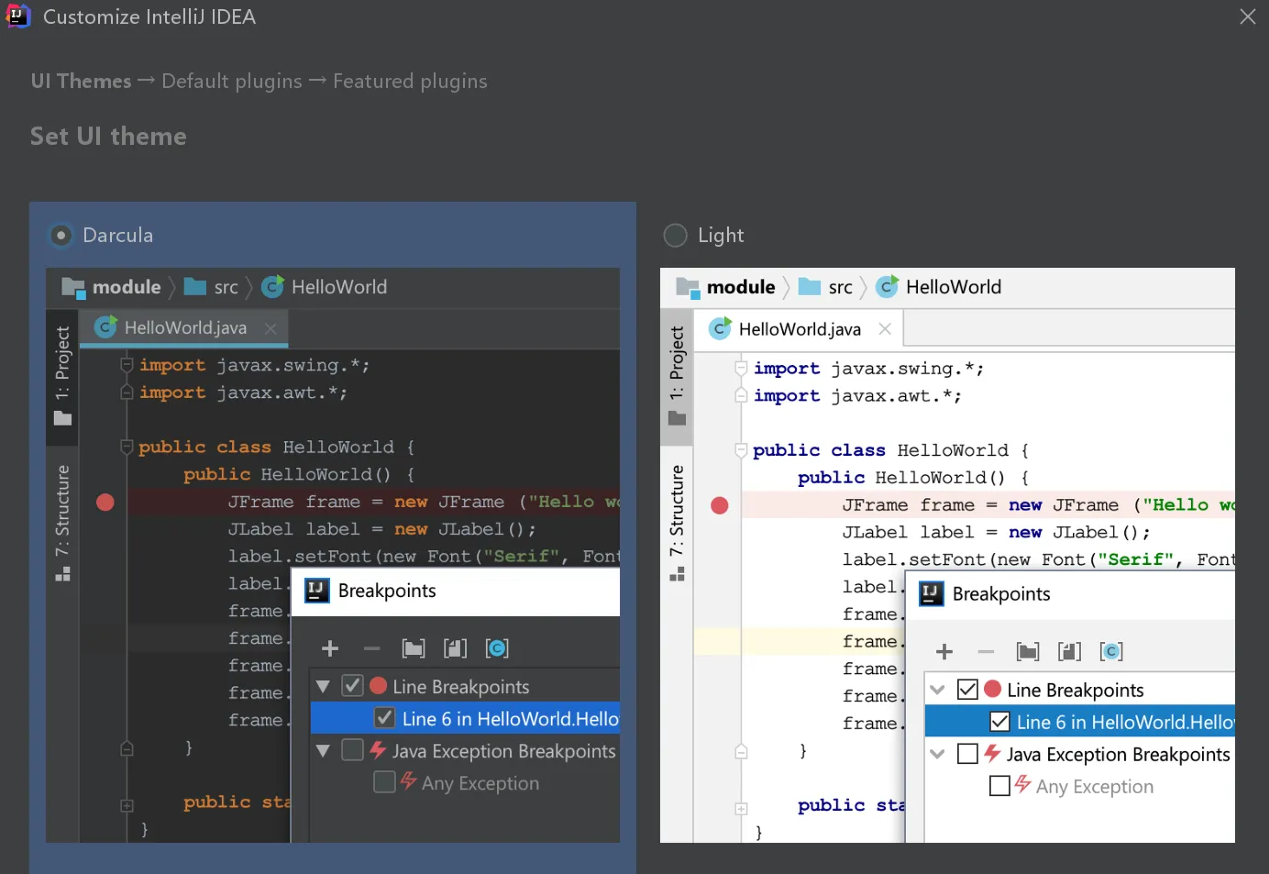The width and height of the screenshot is (1269, 874).
Task: Click the Darcula theme preview image
Action: [333, 555]
